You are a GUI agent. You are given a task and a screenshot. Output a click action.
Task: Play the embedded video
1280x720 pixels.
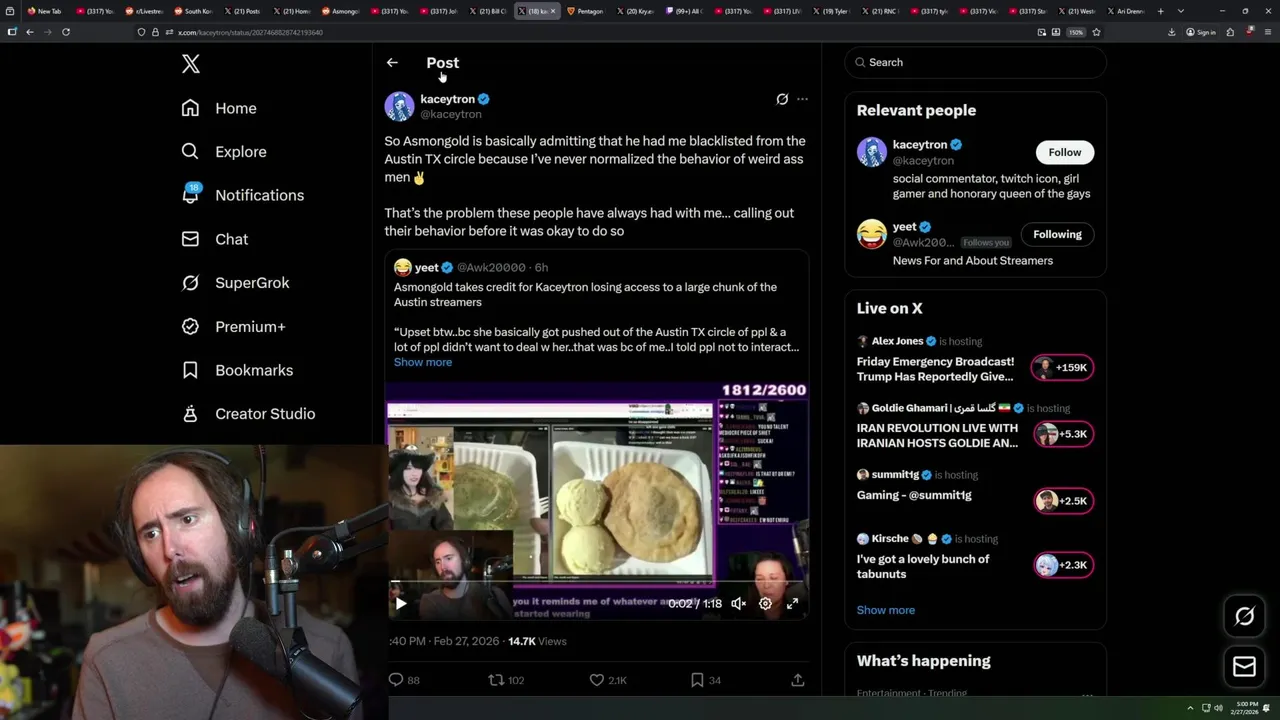(x=400, y=603)
